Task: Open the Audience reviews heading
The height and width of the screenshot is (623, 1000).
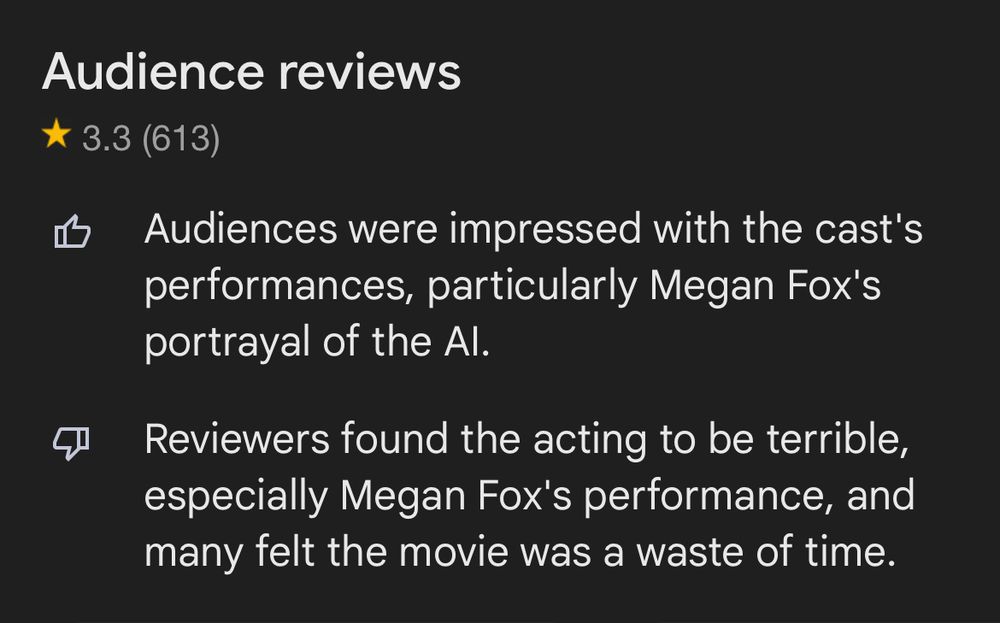Action: (251, 72)
